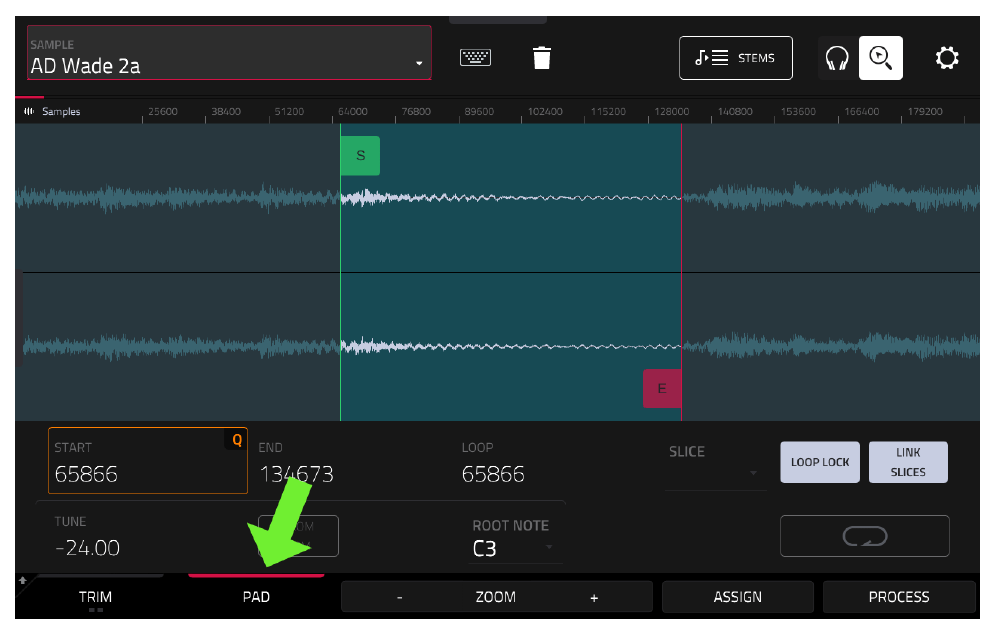The width and height of the screenshot is (996, 636).
Task: Open the ASSIGN button
Action: pos(737,597)
